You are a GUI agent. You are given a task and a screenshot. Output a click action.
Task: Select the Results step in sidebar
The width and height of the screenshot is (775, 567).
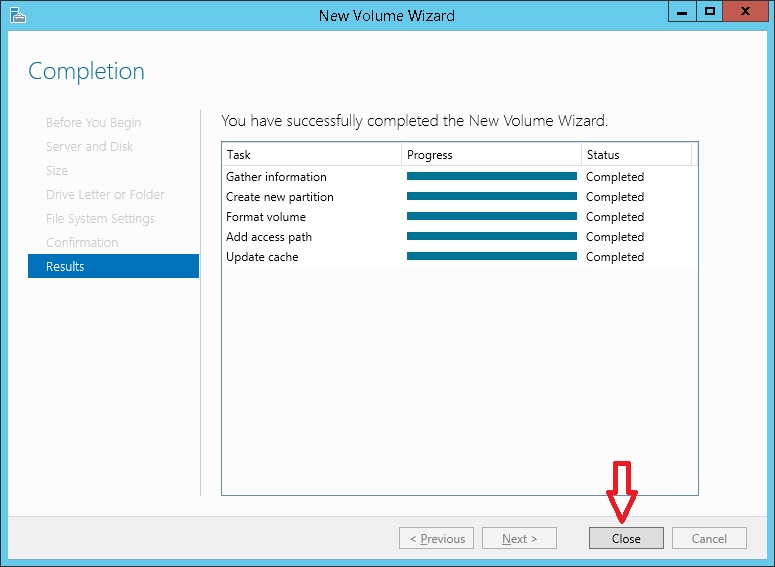point(113,267)
